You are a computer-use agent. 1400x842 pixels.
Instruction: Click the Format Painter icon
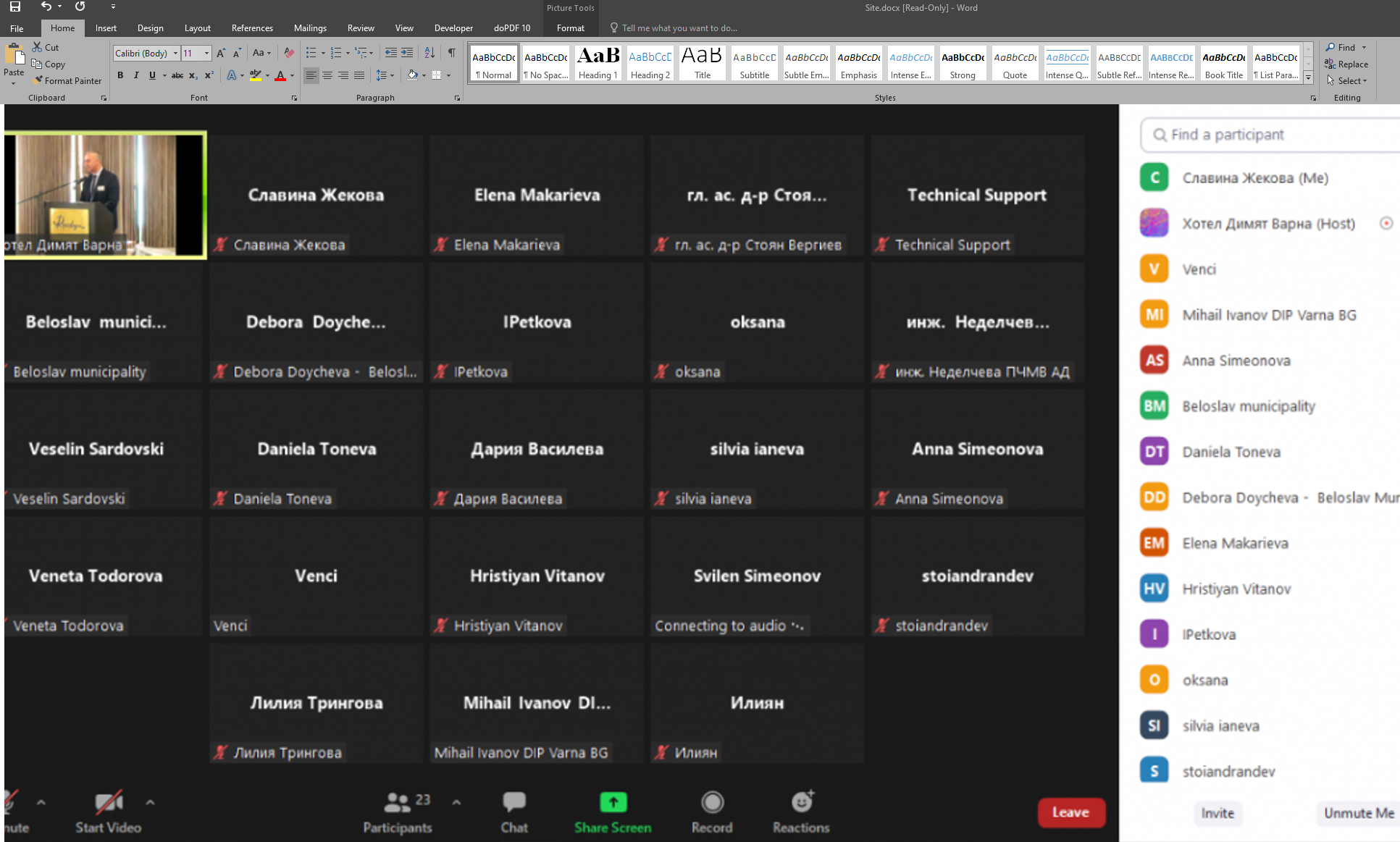pos(38,80)
